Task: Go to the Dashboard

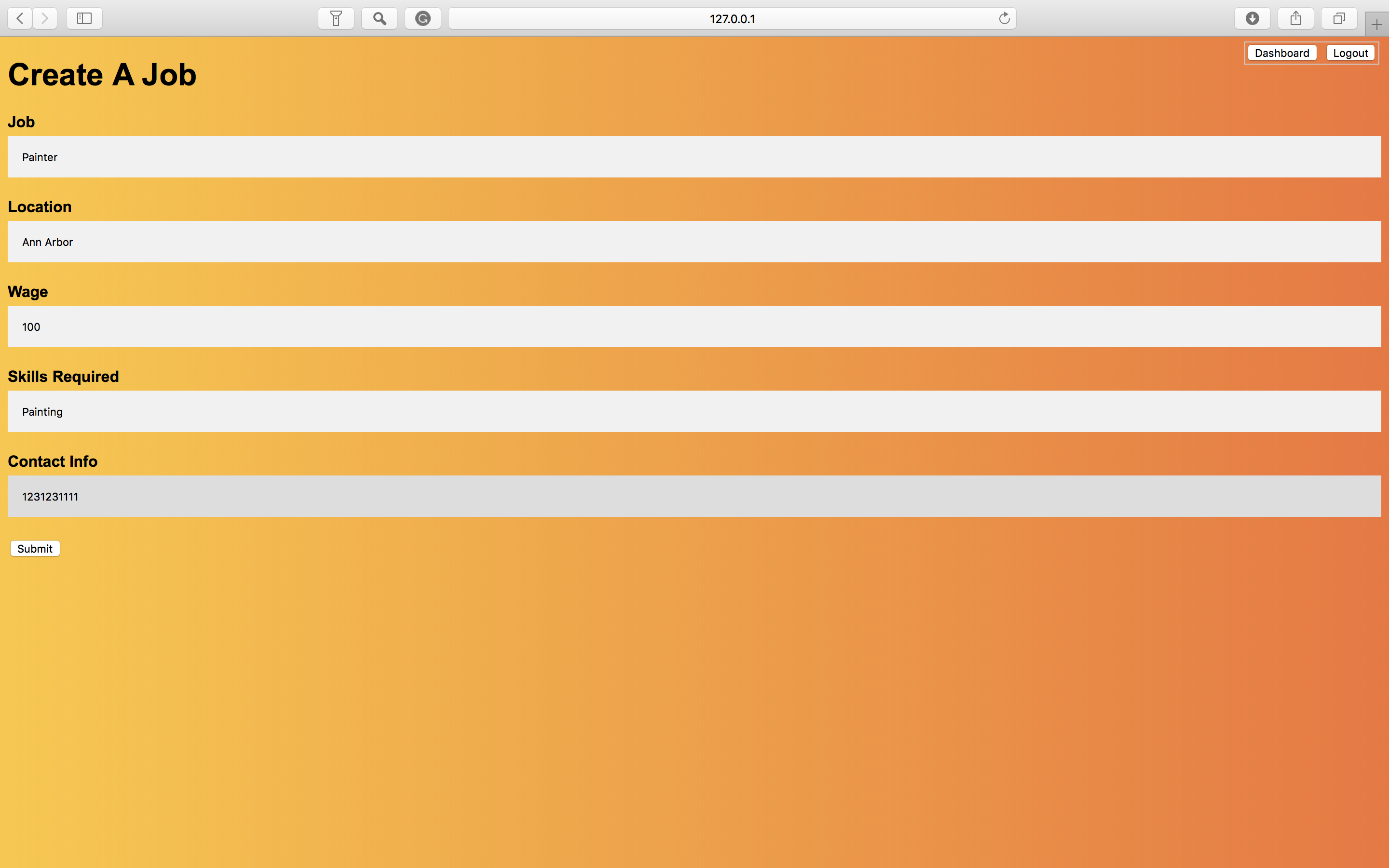Action: click(x=1281, y=53)
